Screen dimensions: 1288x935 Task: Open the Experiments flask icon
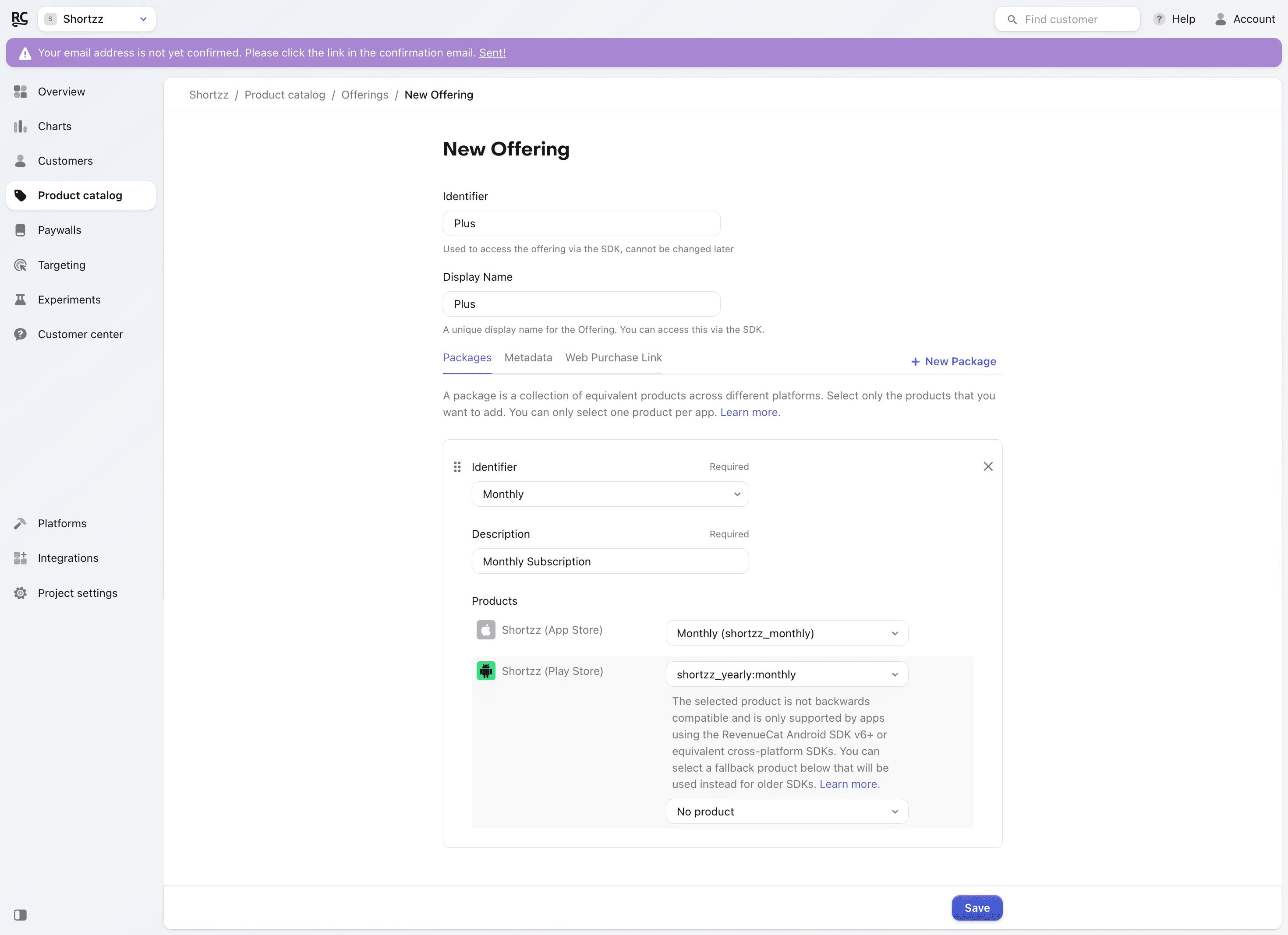click(x=21, y=299)
